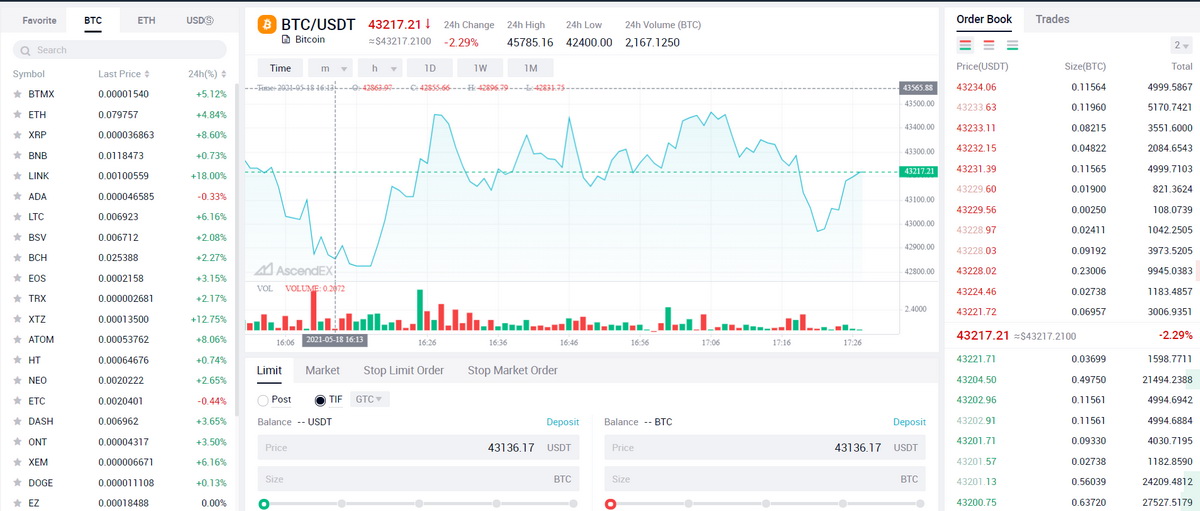Open the GTC time-in-force dropdown
The width and height of the screenshot is (1200, 511).
pos(371,399)
